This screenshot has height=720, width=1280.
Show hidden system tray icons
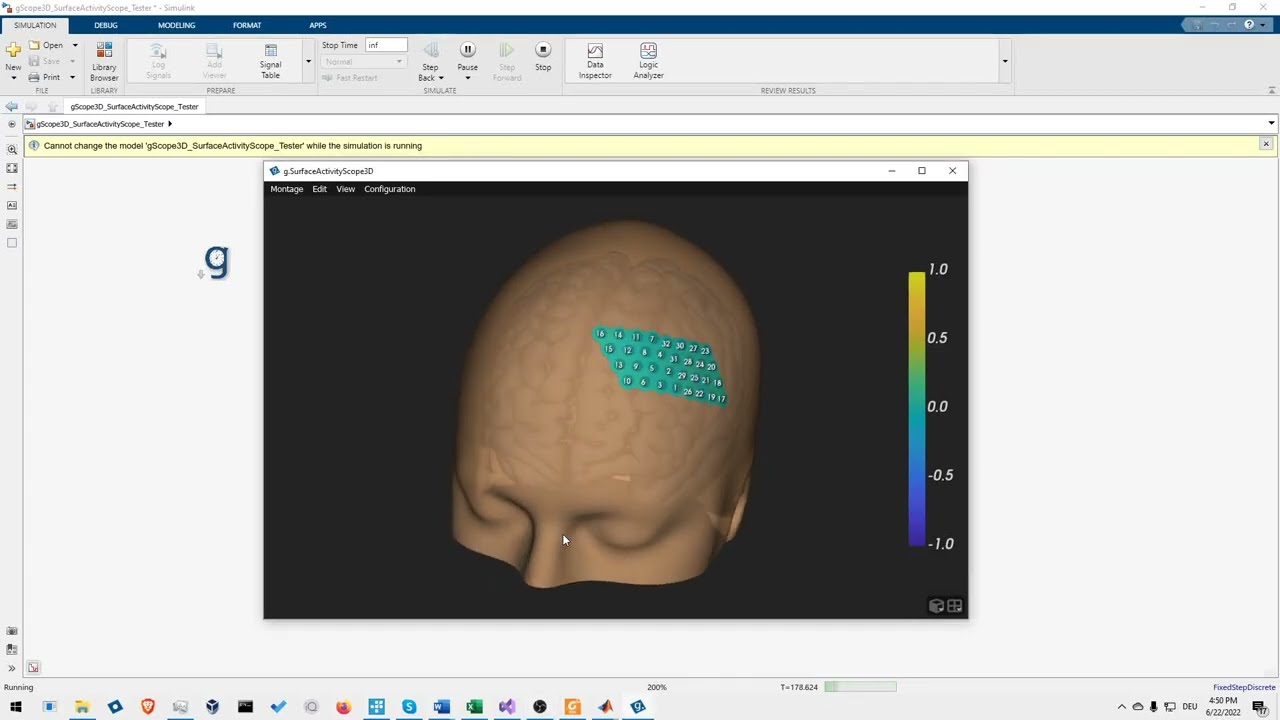point(1121,707)
